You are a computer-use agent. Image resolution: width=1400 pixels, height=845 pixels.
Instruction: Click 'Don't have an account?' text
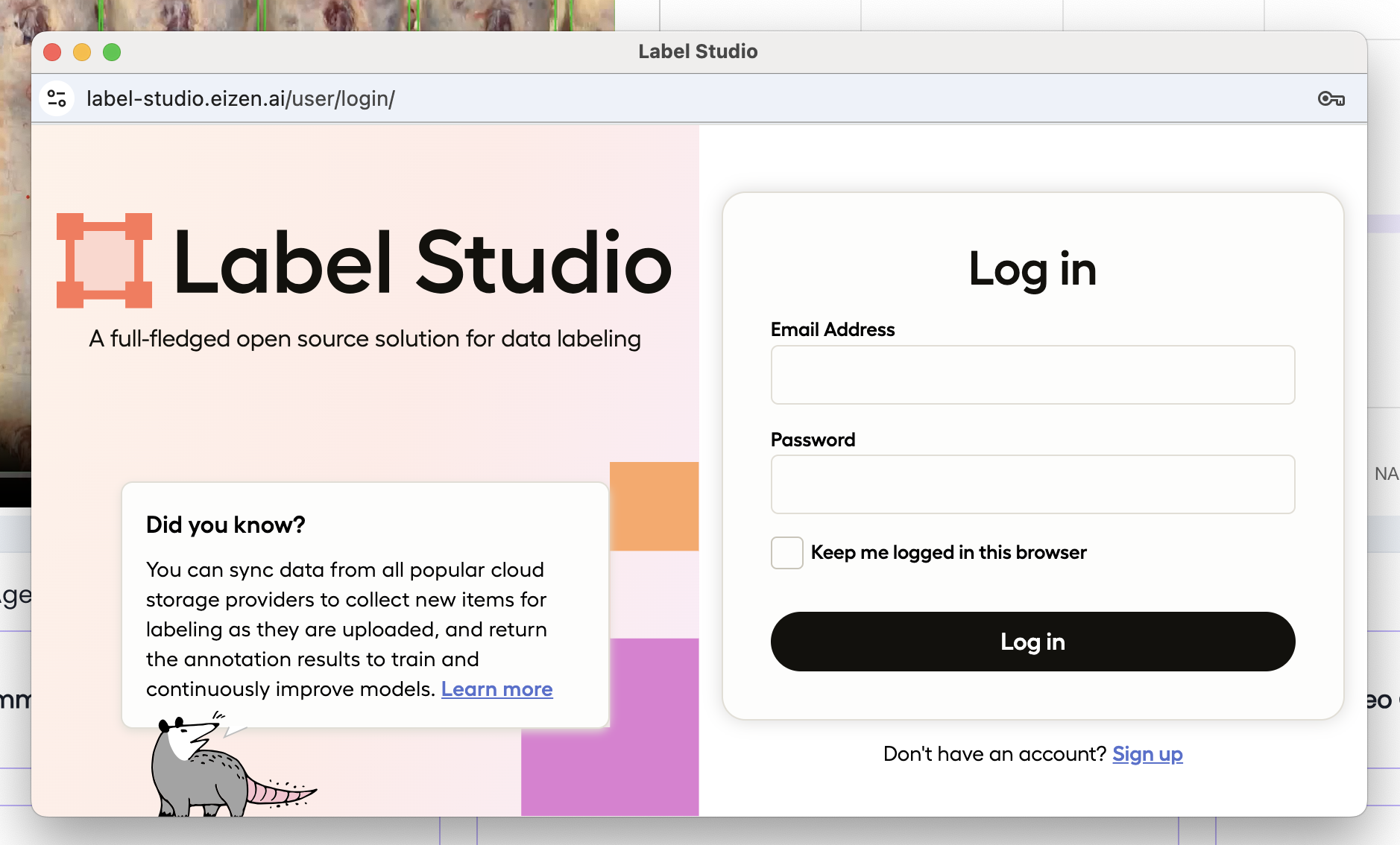tap(994, 754)
